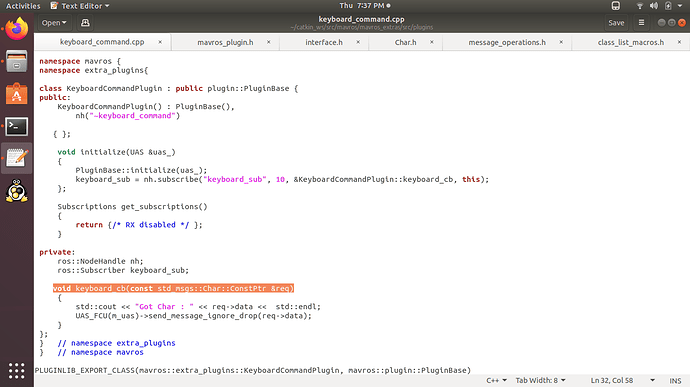The width and height of the screenshot is (690, 387).
Task: Close the interface.h tab
Action: 358,42
